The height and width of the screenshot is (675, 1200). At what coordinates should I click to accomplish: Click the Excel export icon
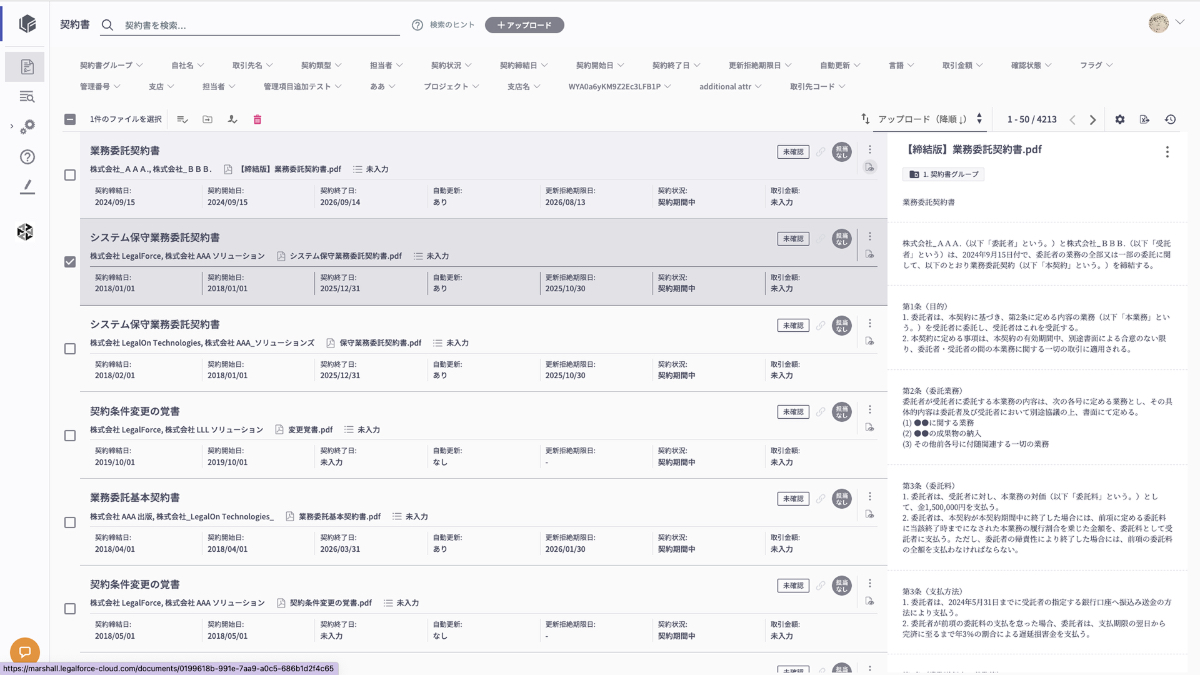pos(1145,119)
